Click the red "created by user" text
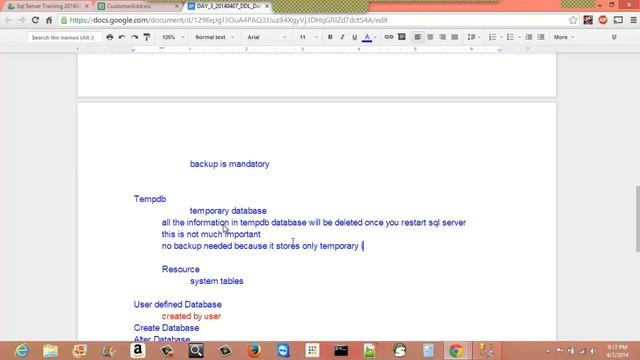 [x=191, y=316]
